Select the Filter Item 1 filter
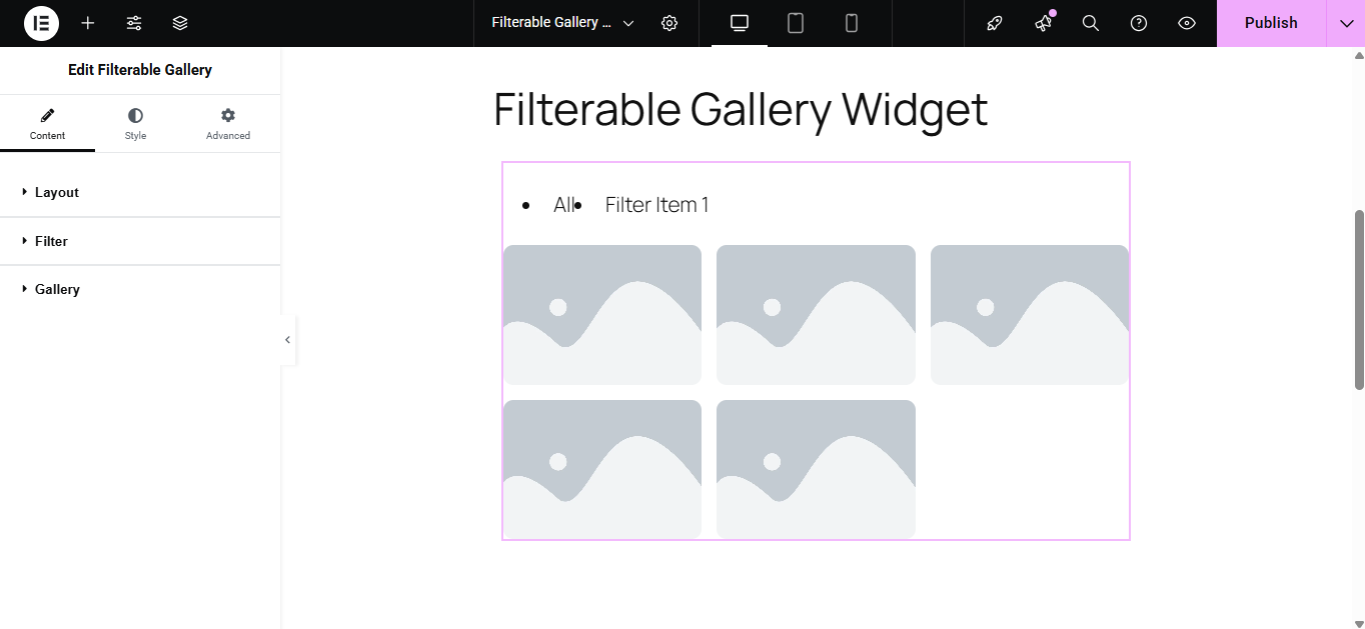This screenshot has height=629, width=1365. point(657,205)
